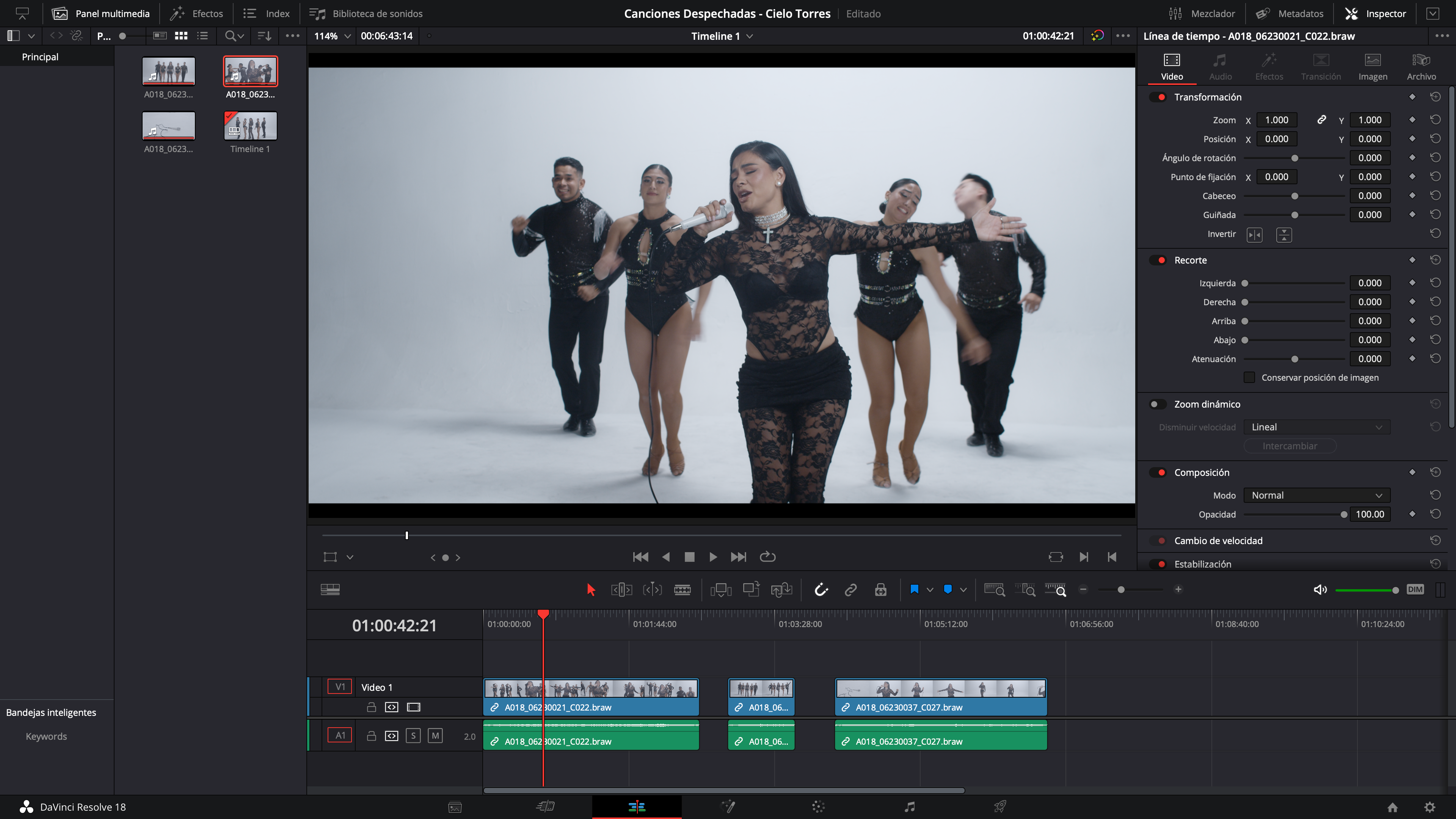Mute audio with the speaker icon

click(x=1320, y=590)
